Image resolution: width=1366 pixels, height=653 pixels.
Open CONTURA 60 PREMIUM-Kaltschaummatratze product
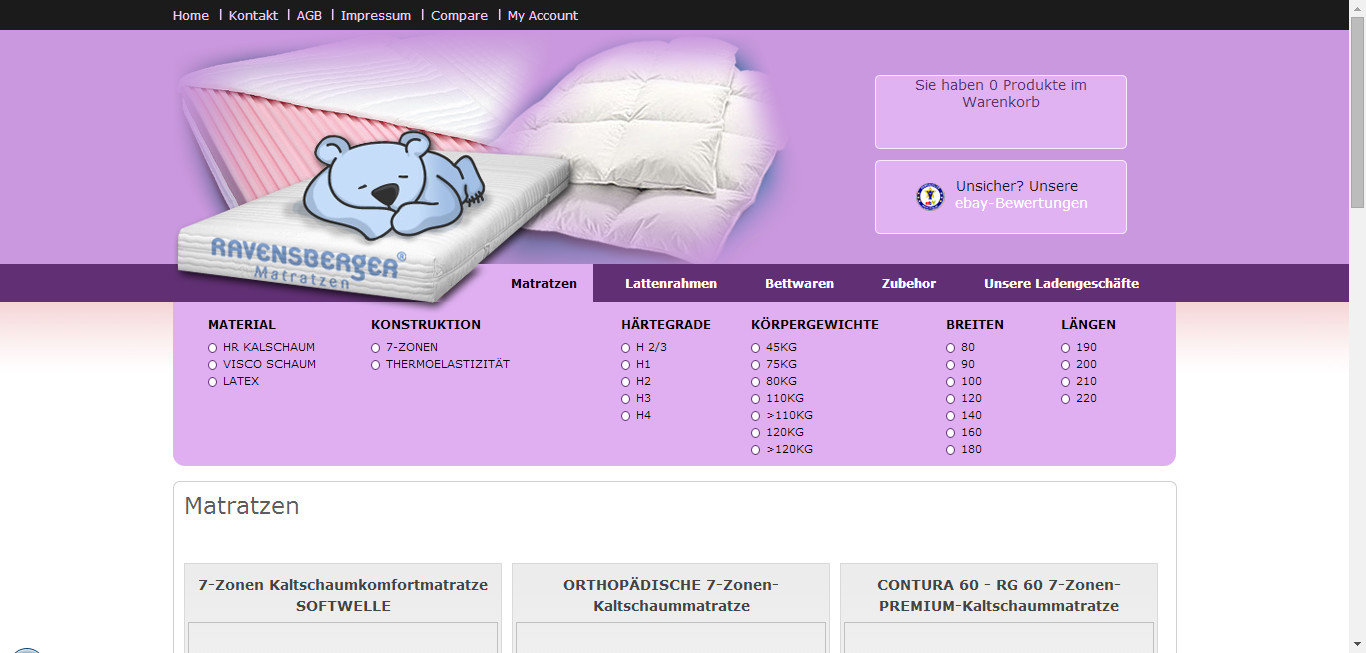(999, 595)
